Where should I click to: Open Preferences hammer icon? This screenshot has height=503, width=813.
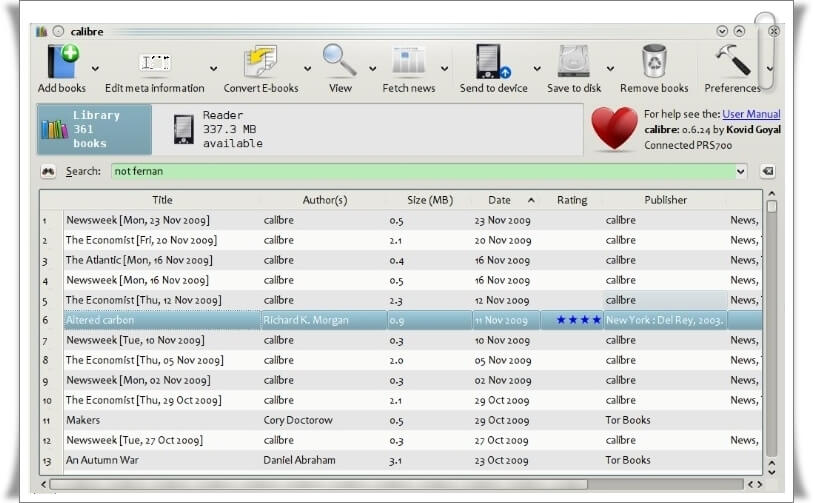pyautogui.click(x=732, y=59)
